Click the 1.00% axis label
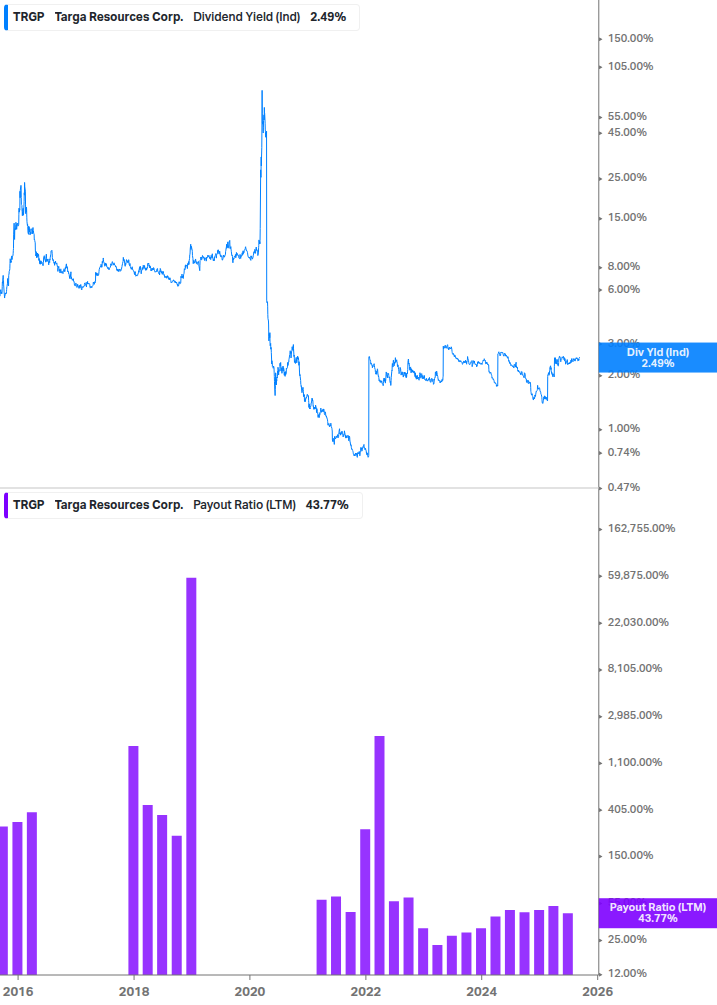The image size is (717, 1005). point(624,428)
